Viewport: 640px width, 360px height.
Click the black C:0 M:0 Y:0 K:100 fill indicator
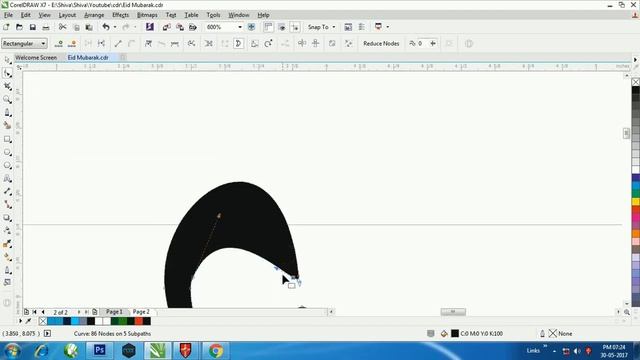[x=455, y=333]
